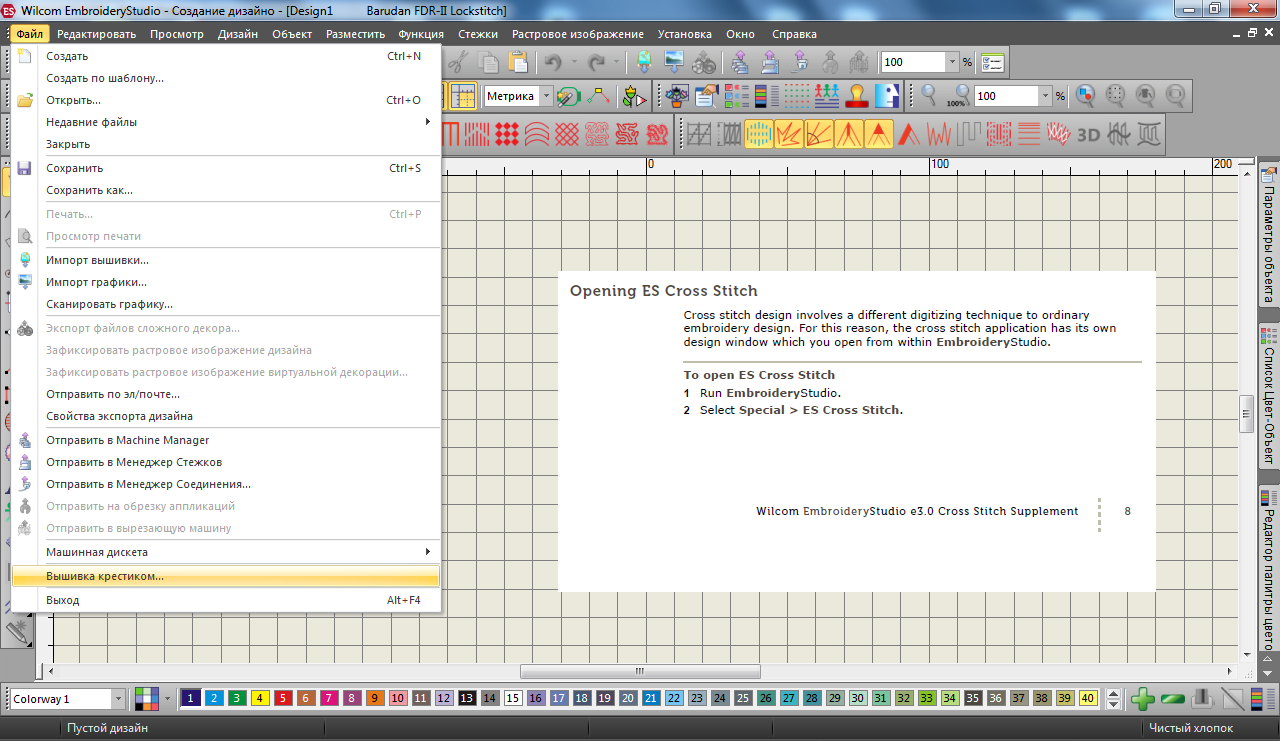Expand the Недавние файлы submenu

click(427, 122)
